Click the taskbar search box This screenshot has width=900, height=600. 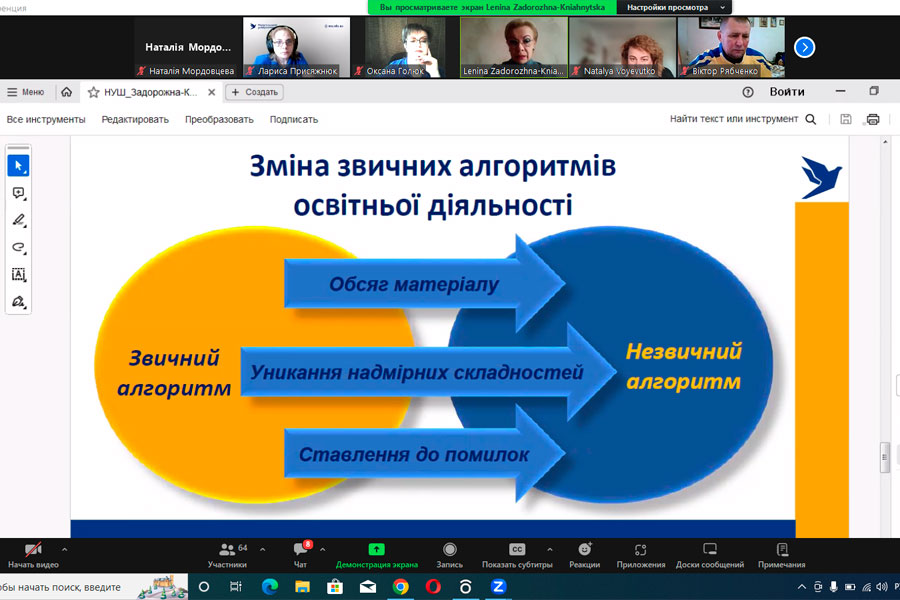click(92, 586)
